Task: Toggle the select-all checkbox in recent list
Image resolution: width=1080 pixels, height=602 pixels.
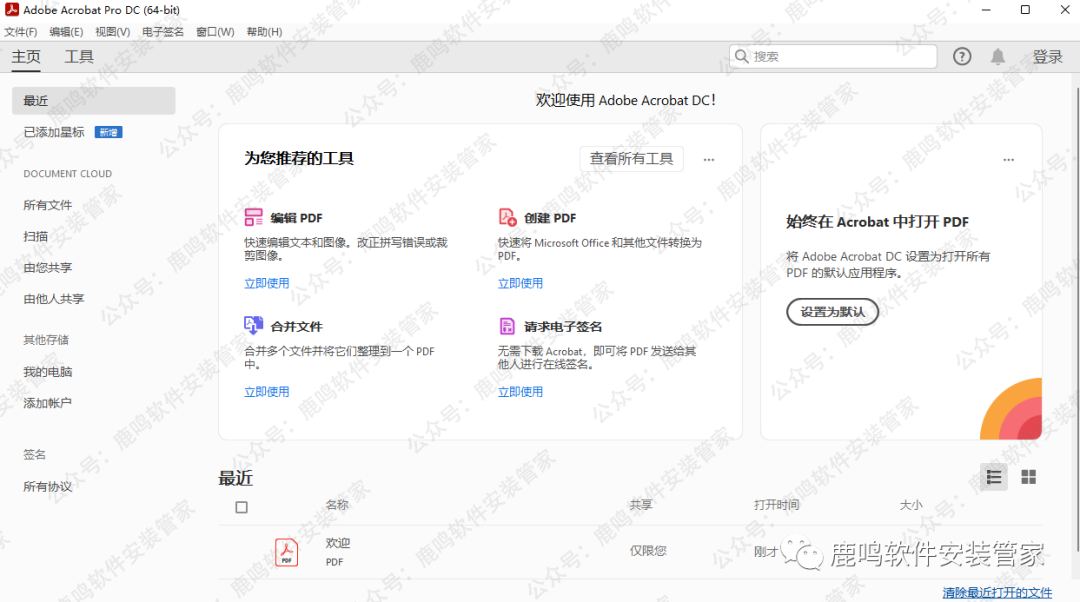Action: coord(241,507)
